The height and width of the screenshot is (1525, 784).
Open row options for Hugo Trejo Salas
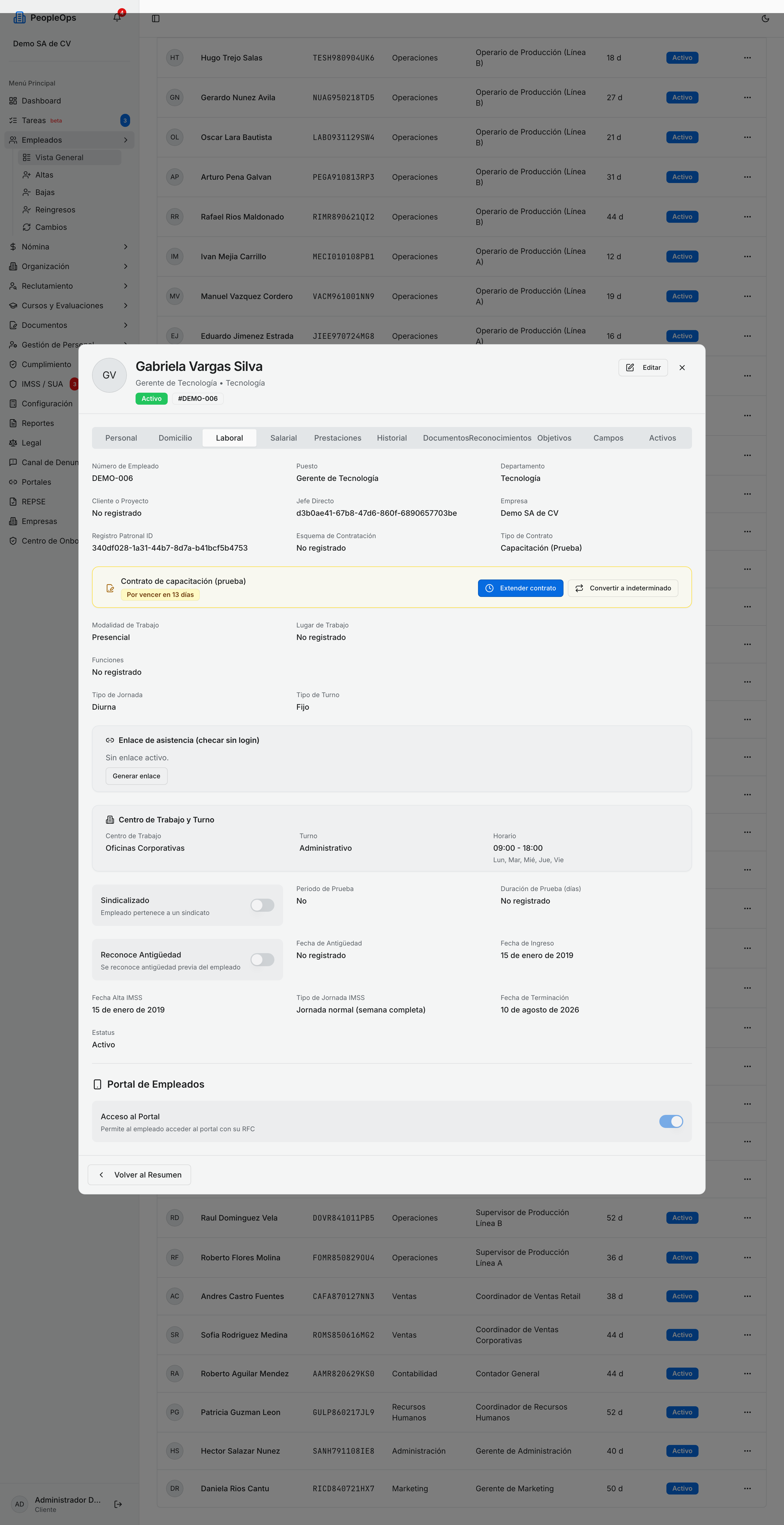tap(747, 57)
